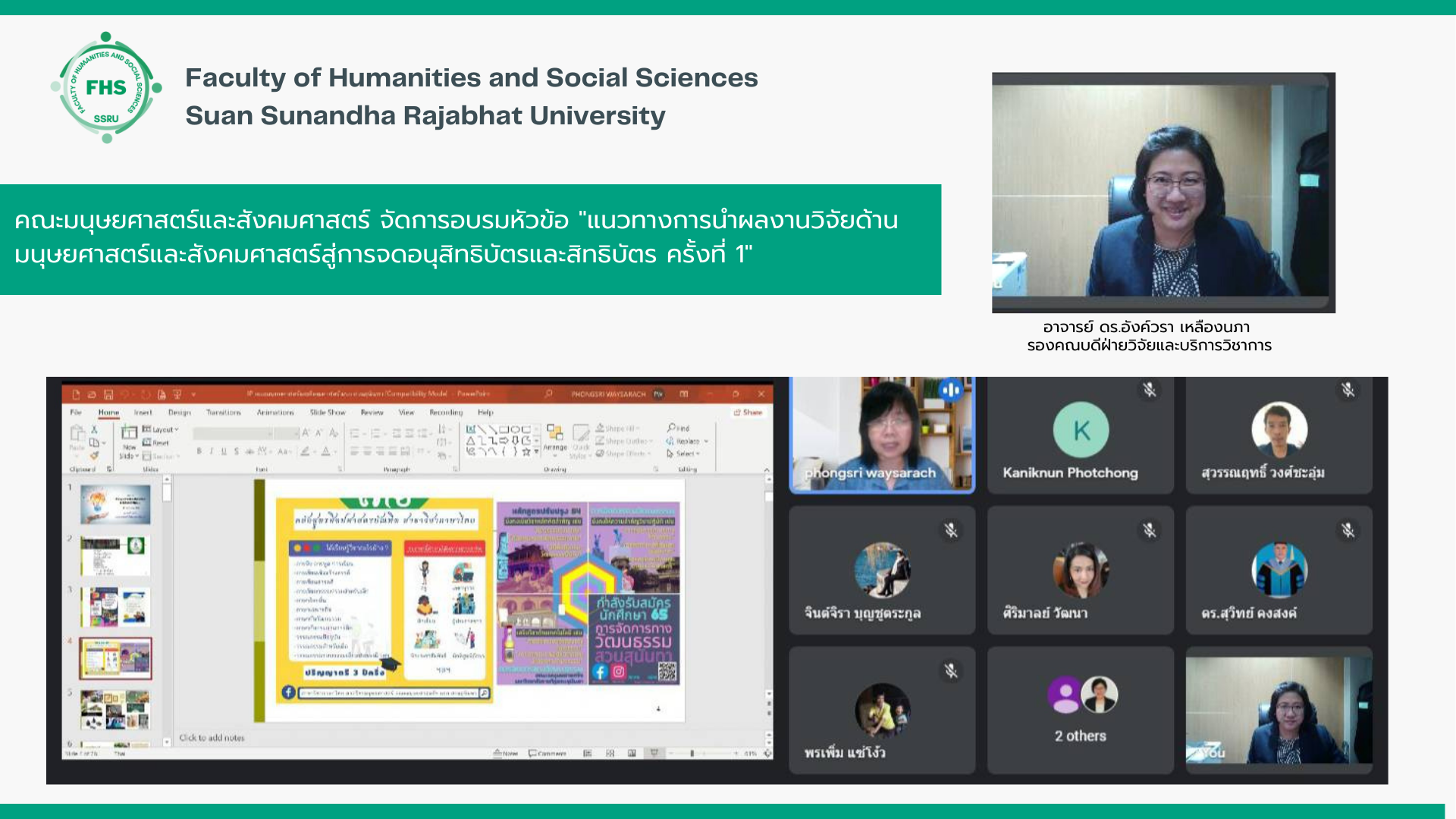The width and height of the screenshot is (1456, 819).
Task: Click the New Slide icon
Action: (x=129, y=431)
